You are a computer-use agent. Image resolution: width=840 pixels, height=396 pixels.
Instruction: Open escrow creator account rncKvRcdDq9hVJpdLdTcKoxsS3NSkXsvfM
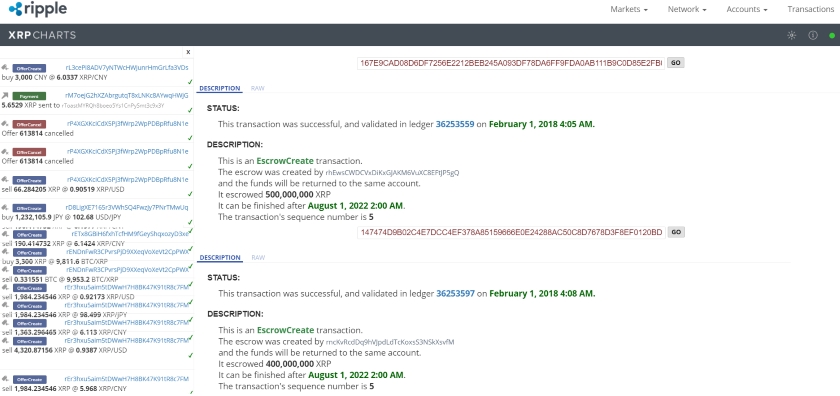tap(390, 342)
